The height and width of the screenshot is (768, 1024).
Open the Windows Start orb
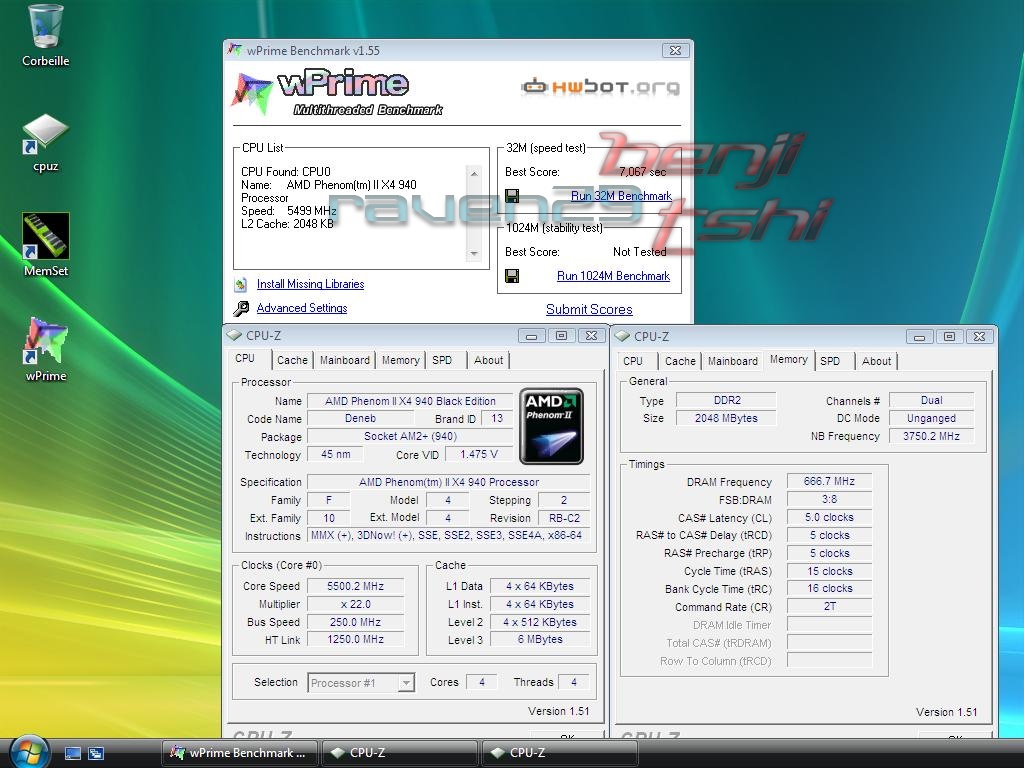tap(29, 752)
